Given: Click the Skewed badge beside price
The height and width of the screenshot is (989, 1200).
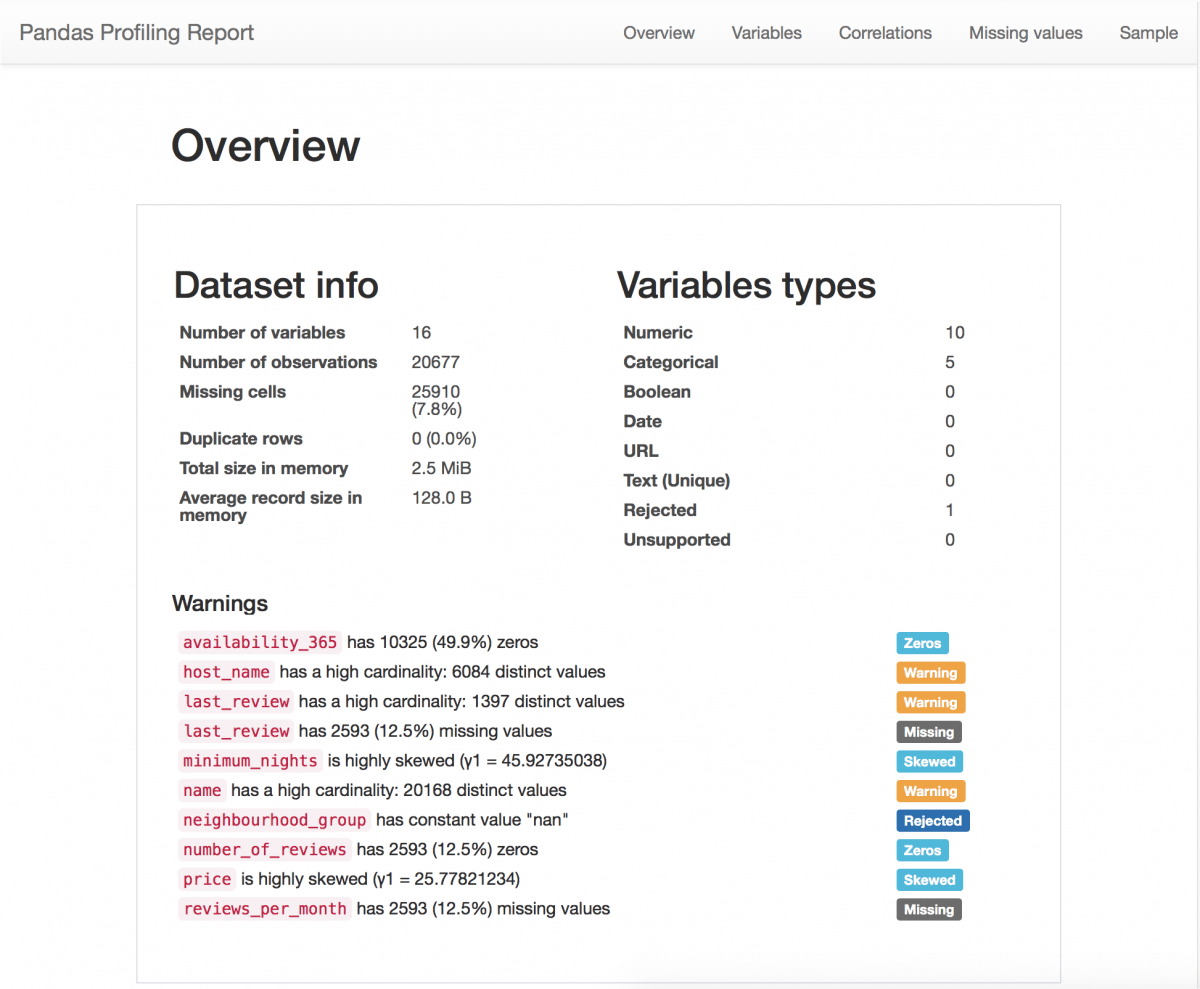Looking at the screenshot, I should point(929,880).
